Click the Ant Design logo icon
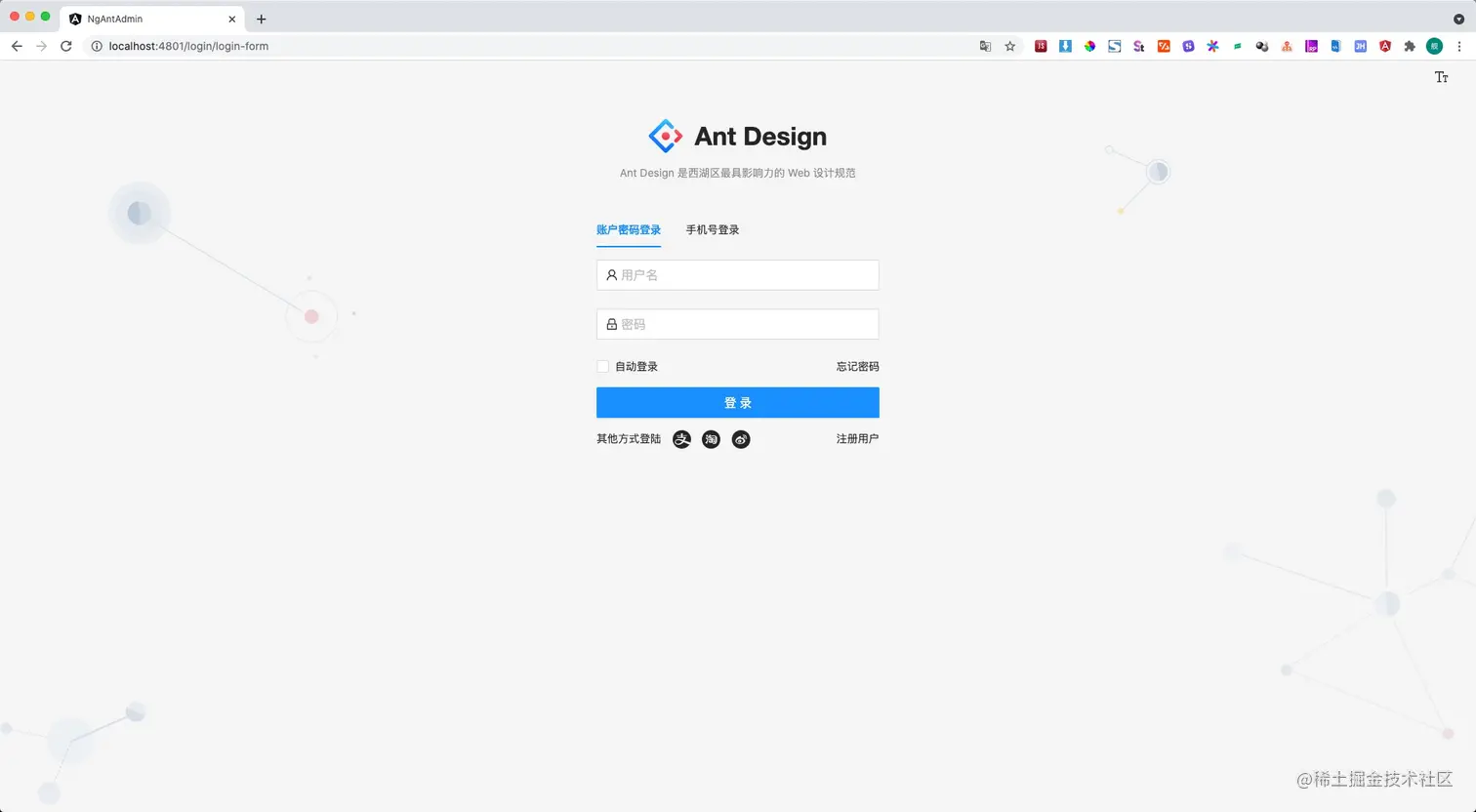 666,137
